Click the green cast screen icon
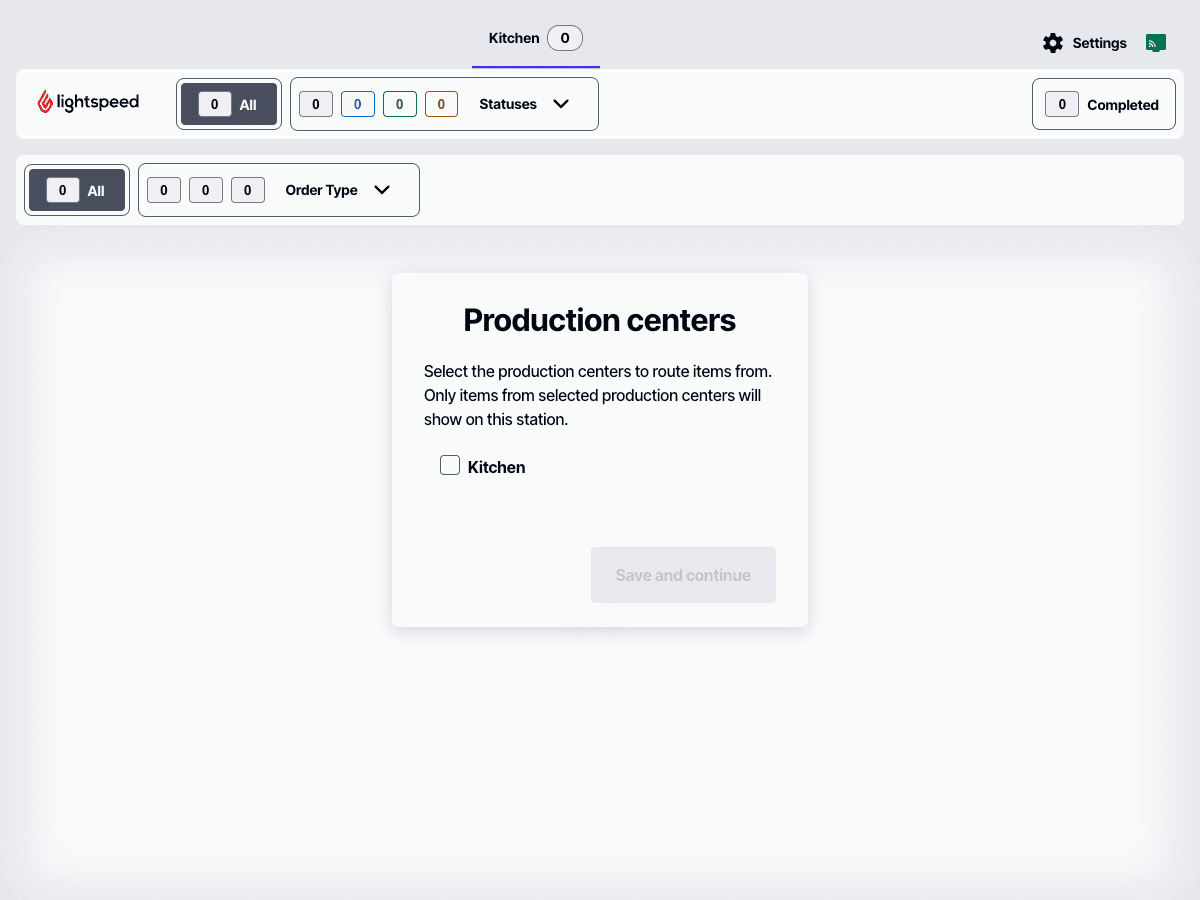Viewport: 1200px width, 900px height. click(x=1156, y=43)
